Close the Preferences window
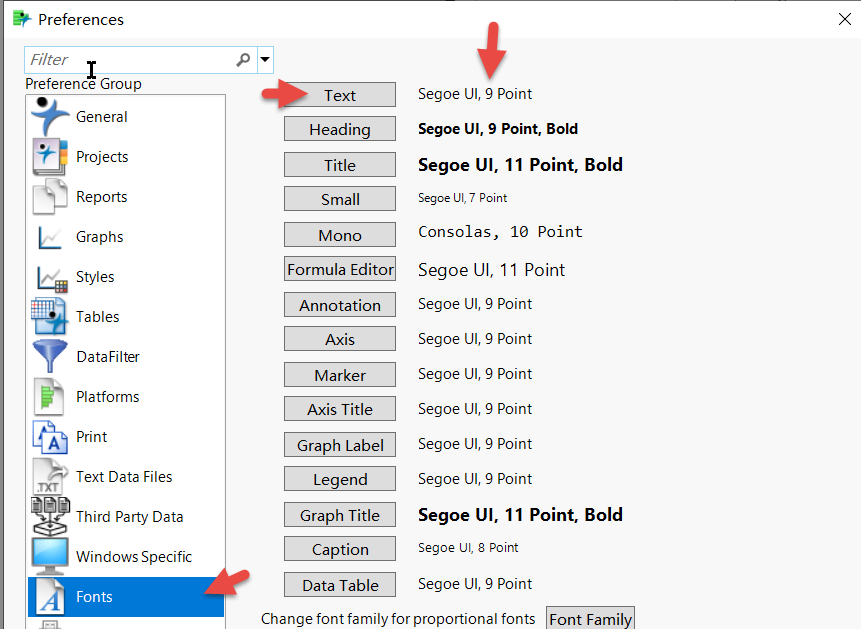This screenshot has height=629, width=861. (845, 19)
